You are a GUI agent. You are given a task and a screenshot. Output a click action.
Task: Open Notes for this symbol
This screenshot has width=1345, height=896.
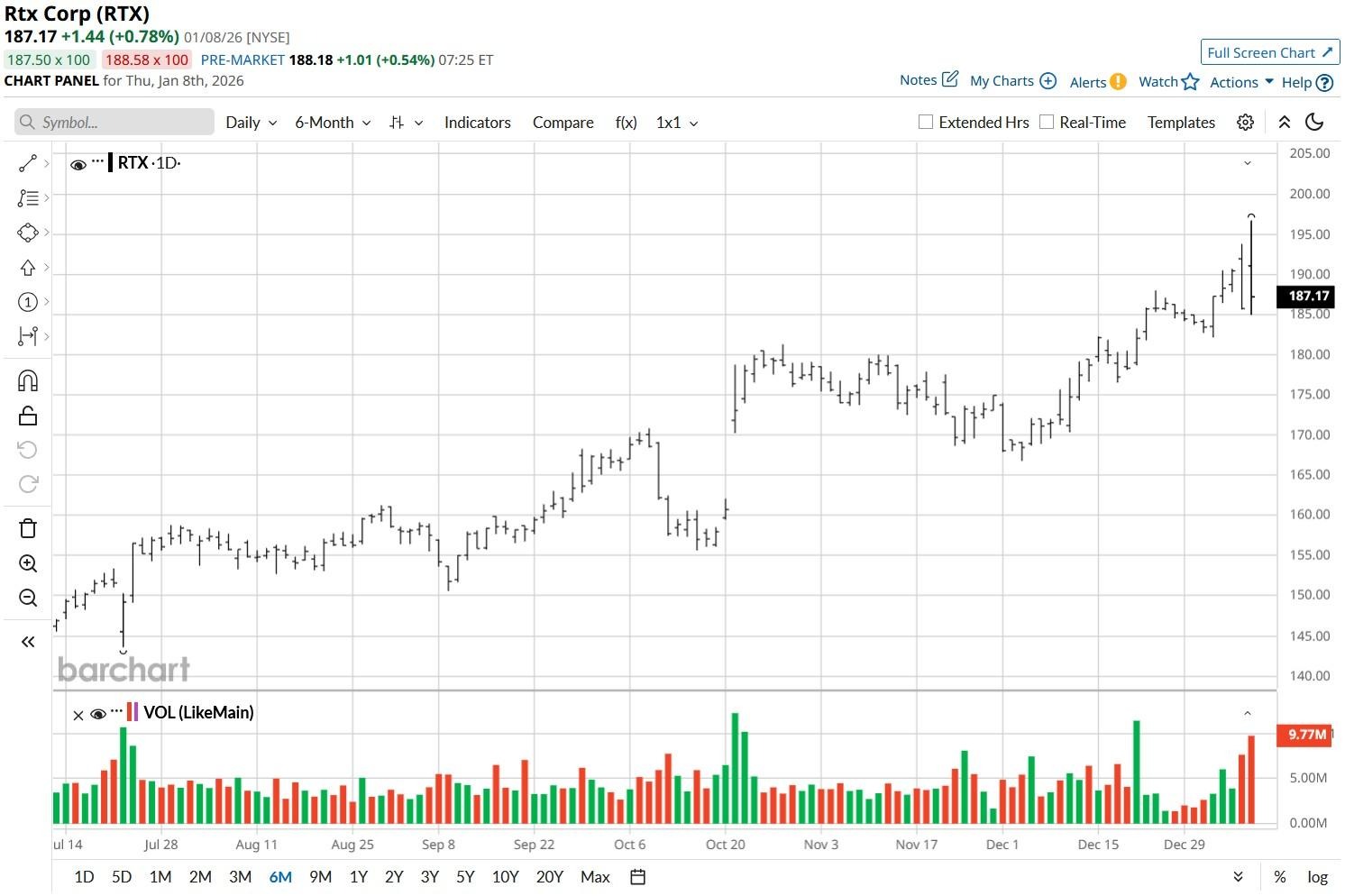pos(929,79)
